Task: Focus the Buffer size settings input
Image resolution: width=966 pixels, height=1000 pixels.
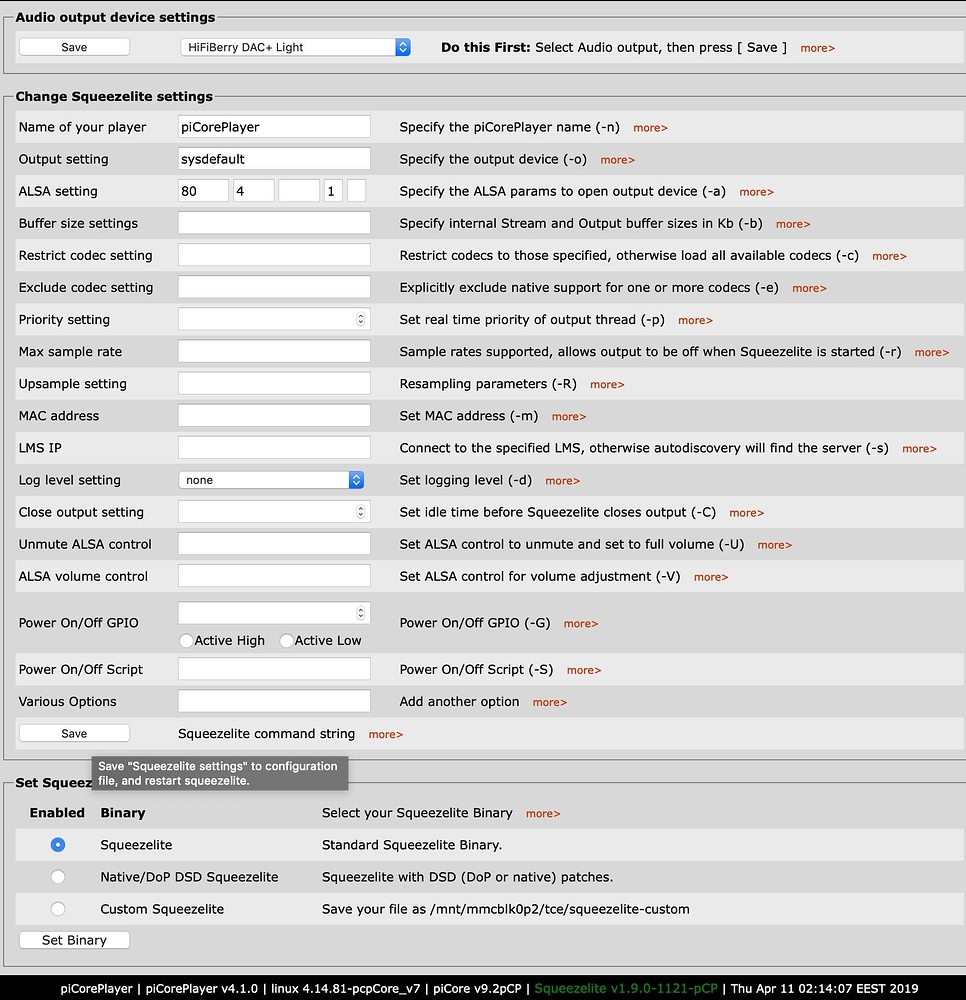Action: click(274, 223)
